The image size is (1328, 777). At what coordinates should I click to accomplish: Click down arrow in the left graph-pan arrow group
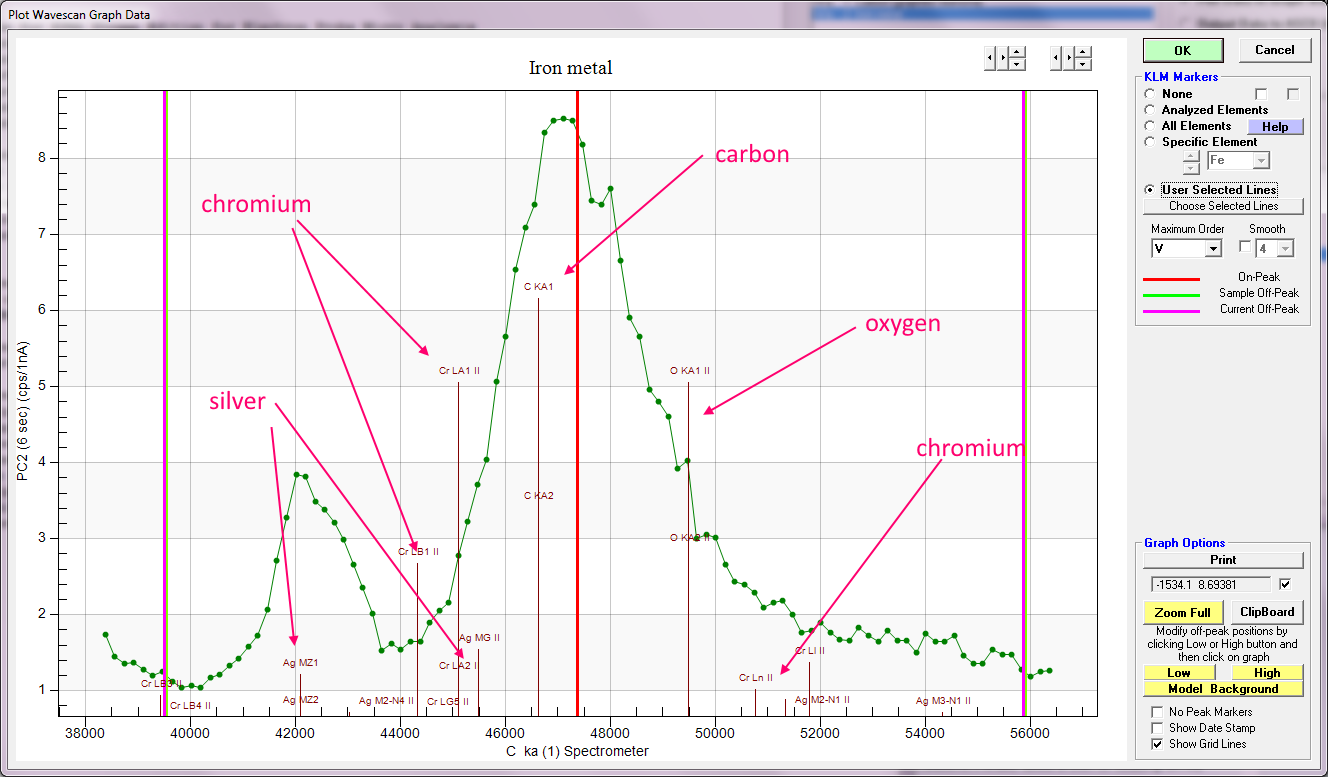click(x=1017, y=65)
